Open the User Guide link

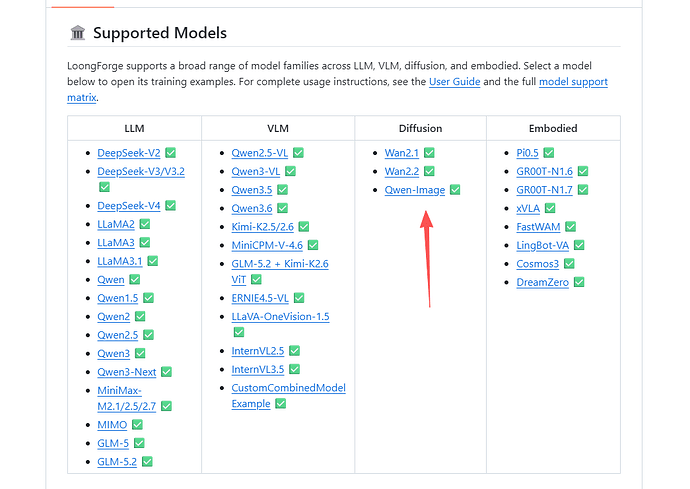pos(455,82)
